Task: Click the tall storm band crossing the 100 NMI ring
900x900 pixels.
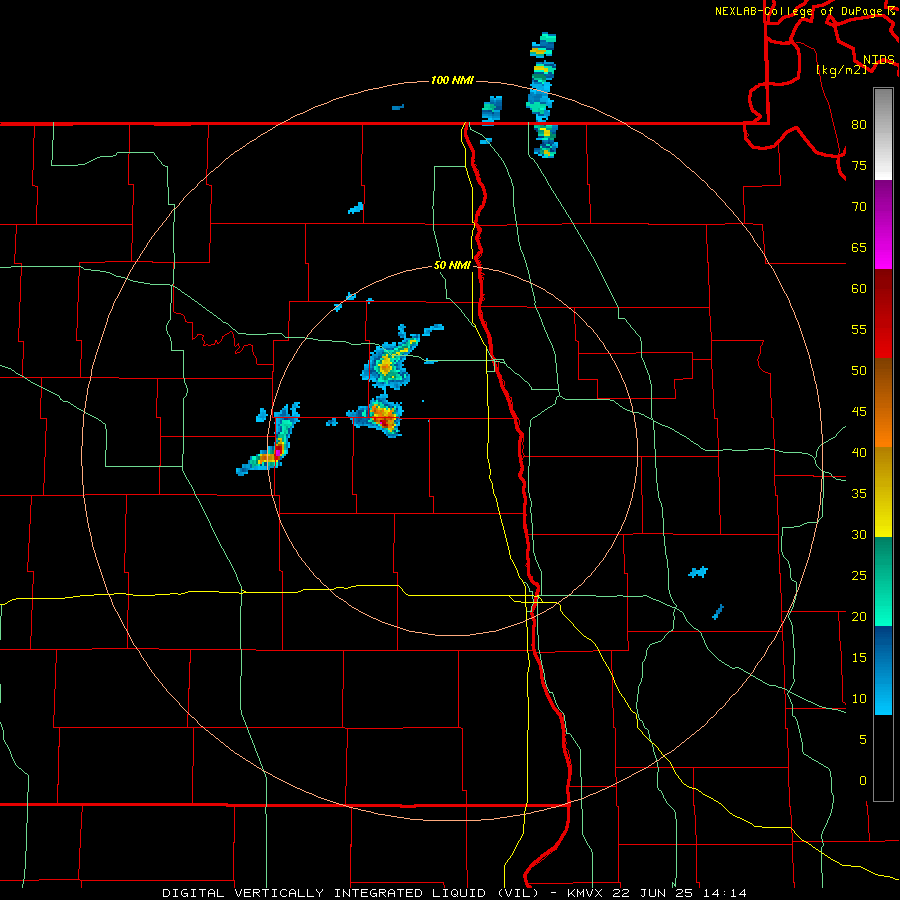Action: tap(542, 95)
